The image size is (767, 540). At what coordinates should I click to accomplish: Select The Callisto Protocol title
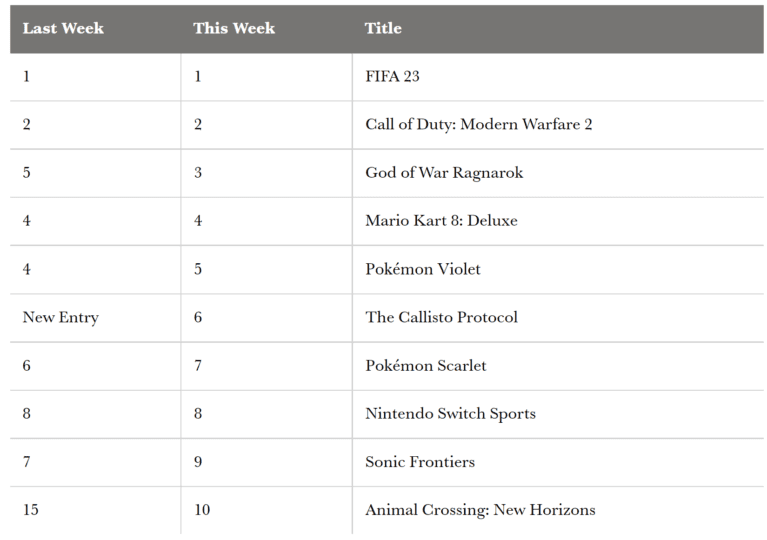(441, 317)
